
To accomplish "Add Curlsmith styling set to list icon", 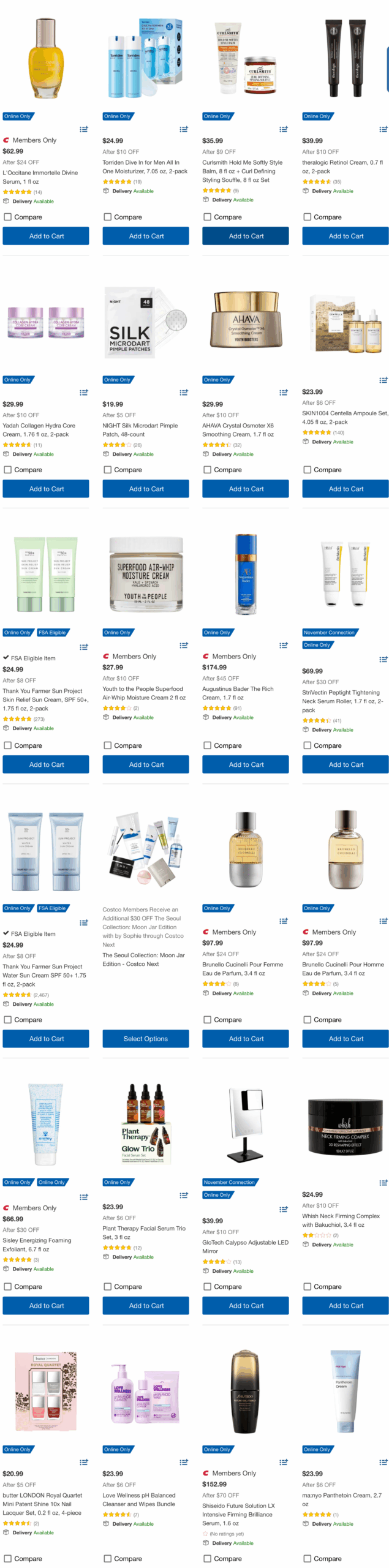I will coord(284,129).
